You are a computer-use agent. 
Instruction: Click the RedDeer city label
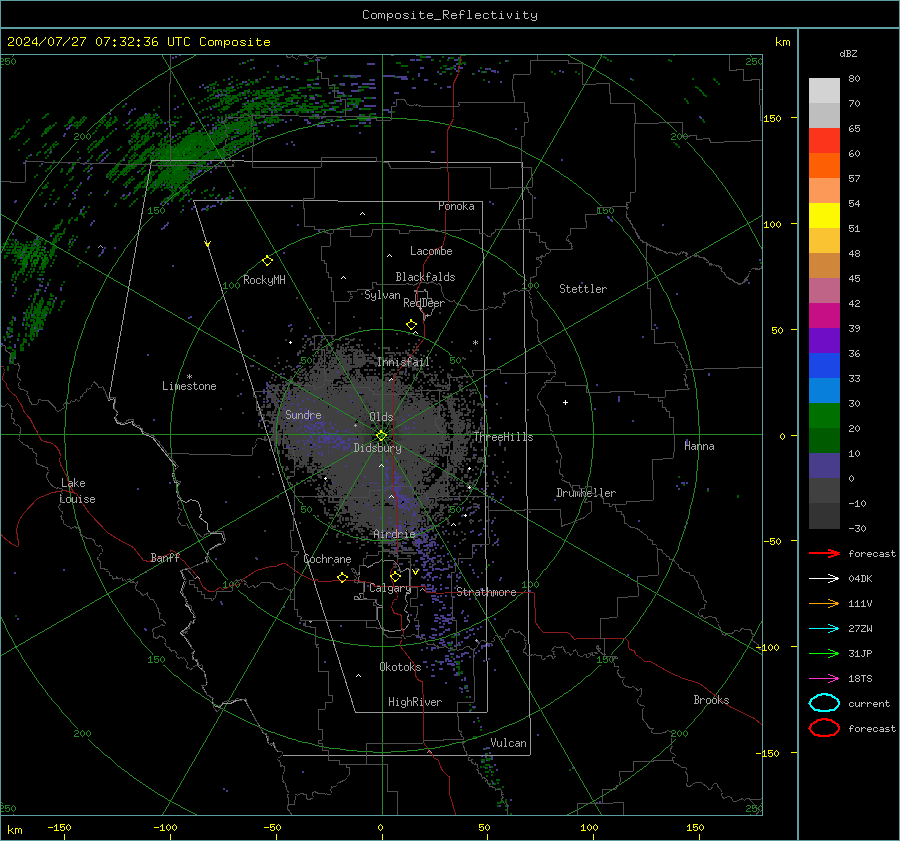[424, 303]
